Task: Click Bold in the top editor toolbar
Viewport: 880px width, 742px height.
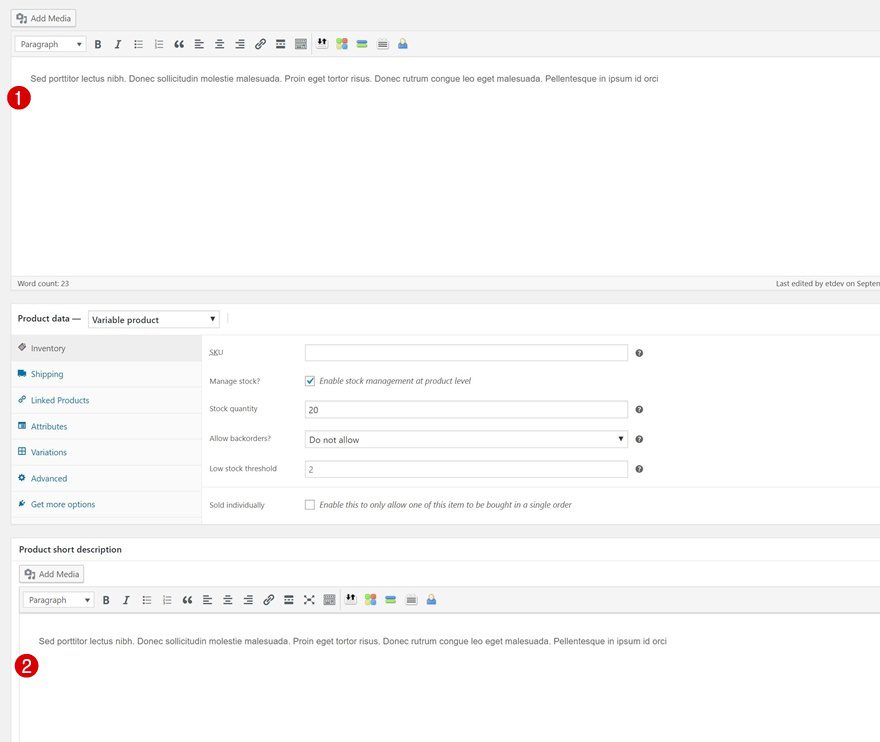Action: (x=98, y=44)
